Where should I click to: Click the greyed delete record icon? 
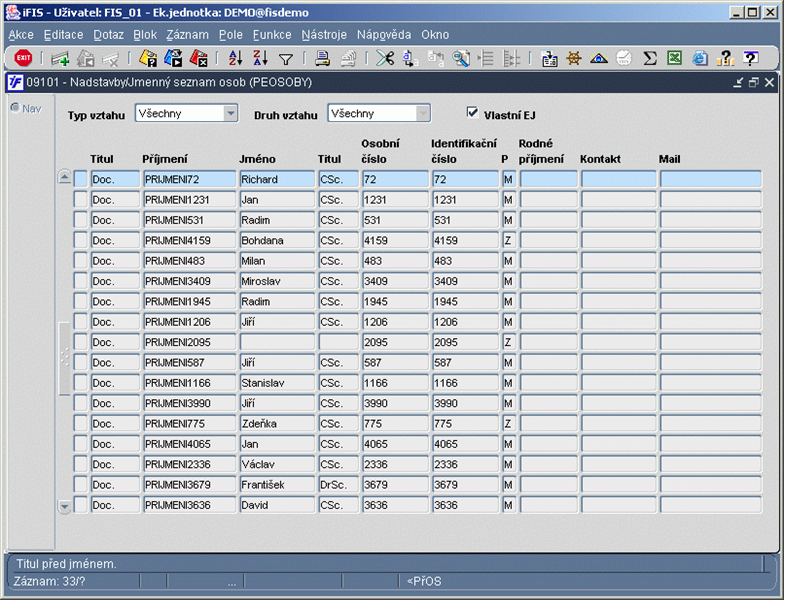click(x=111, y=59)
